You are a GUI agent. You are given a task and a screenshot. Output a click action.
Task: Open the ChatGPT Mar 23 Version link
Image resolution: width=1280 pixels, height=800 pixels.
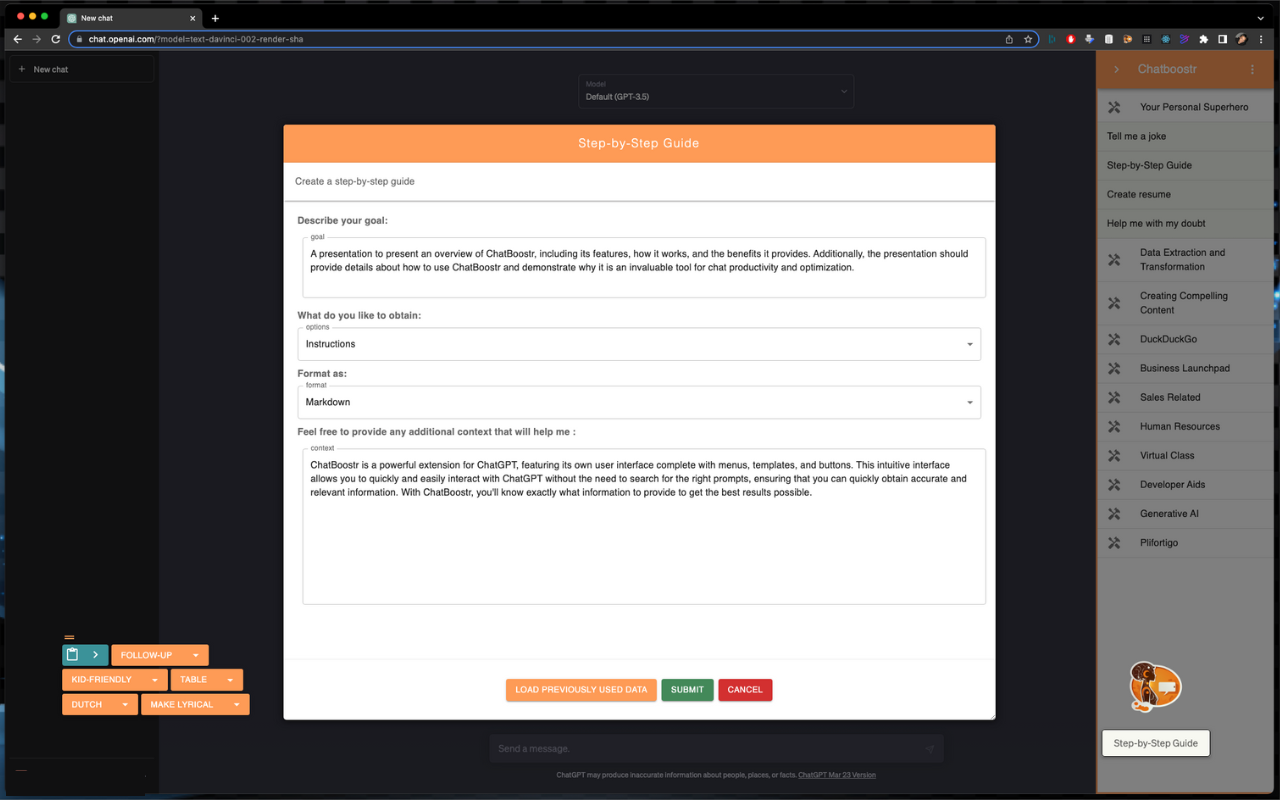click(837, 775)
